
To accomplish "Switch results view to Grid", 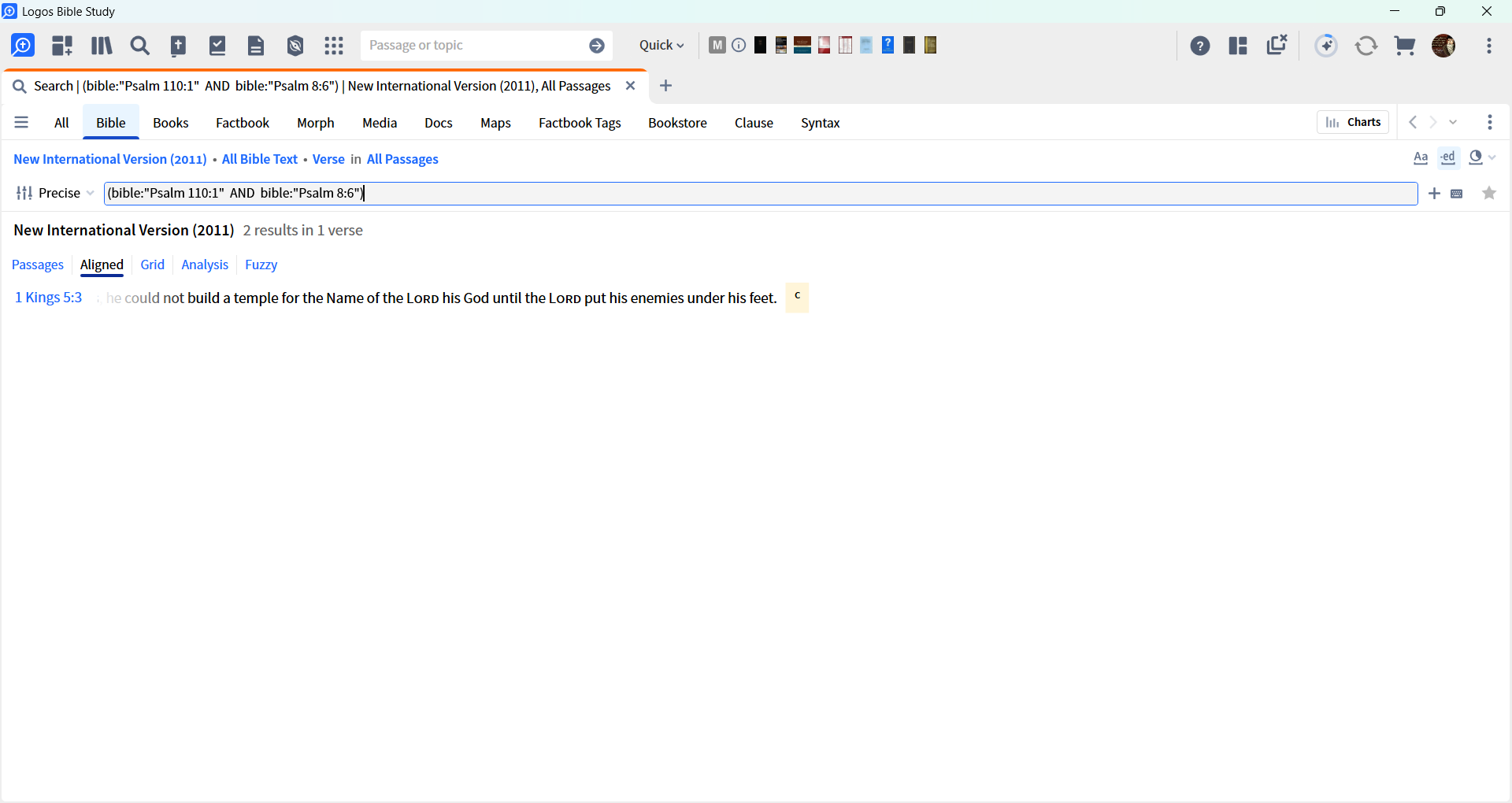I will pos(153,265).
